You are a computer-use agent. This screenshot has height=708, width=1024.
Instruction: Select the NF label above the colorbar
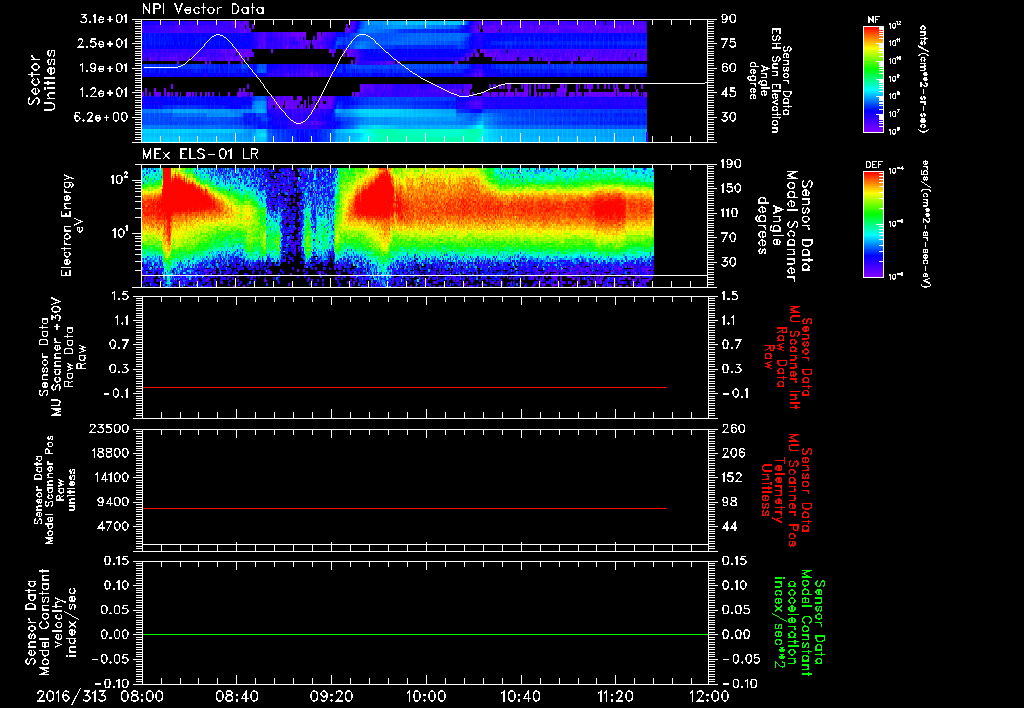(x=874, y=20)
